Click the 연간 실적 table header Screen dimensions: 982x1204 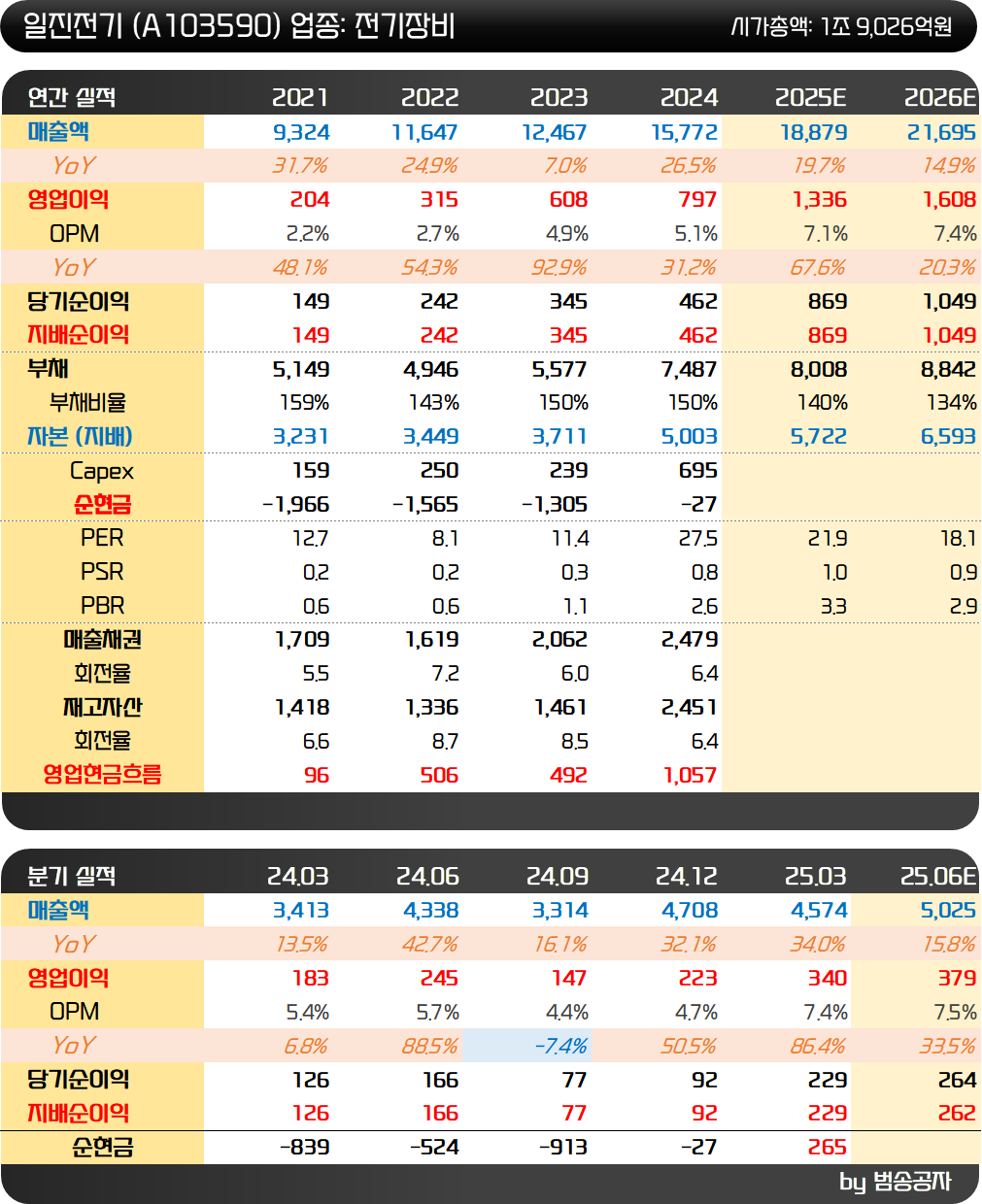click(71, 97)
